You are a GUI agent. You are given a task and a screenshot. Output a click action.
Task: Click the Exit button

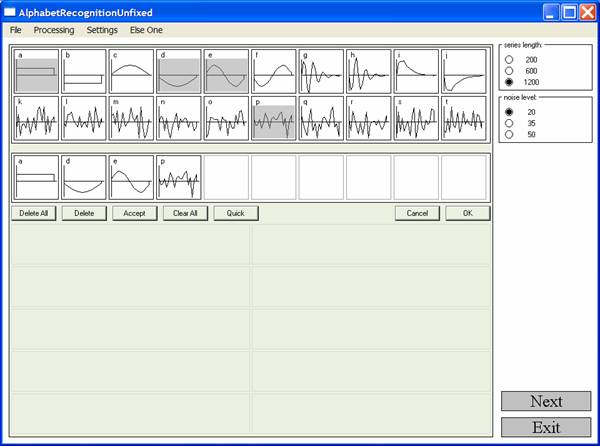click(x=546, y=427)
